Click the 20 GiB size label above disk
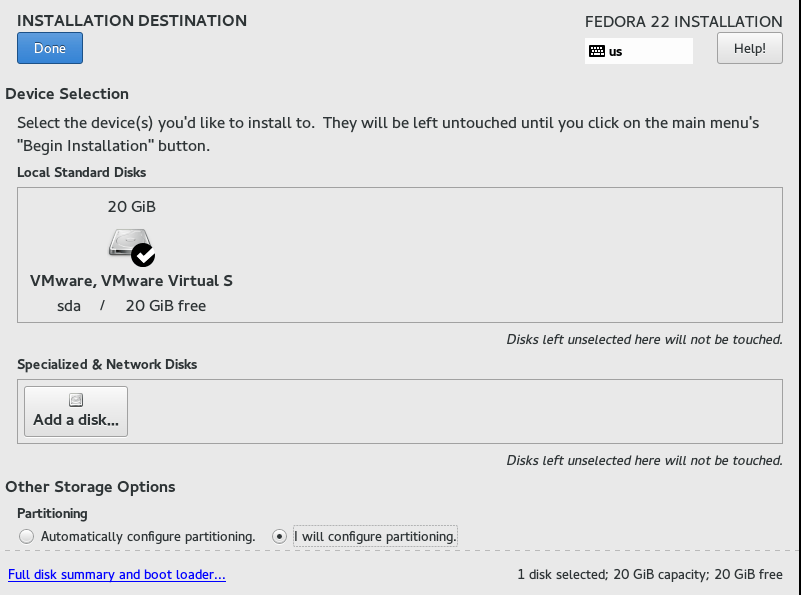801x595 pixels. click(x=131, y=206)
